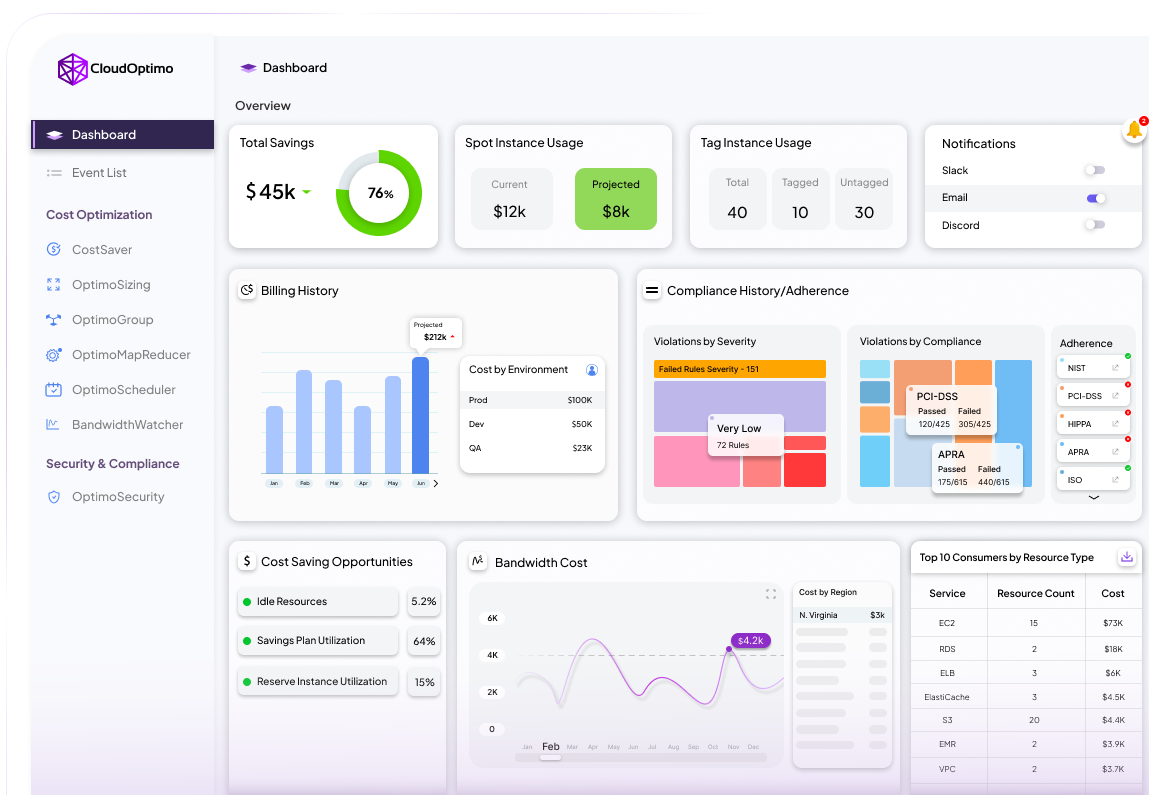Click the OptimoGroup icon
Viewport: 1149px width, 795px height.
pos(53,319)
